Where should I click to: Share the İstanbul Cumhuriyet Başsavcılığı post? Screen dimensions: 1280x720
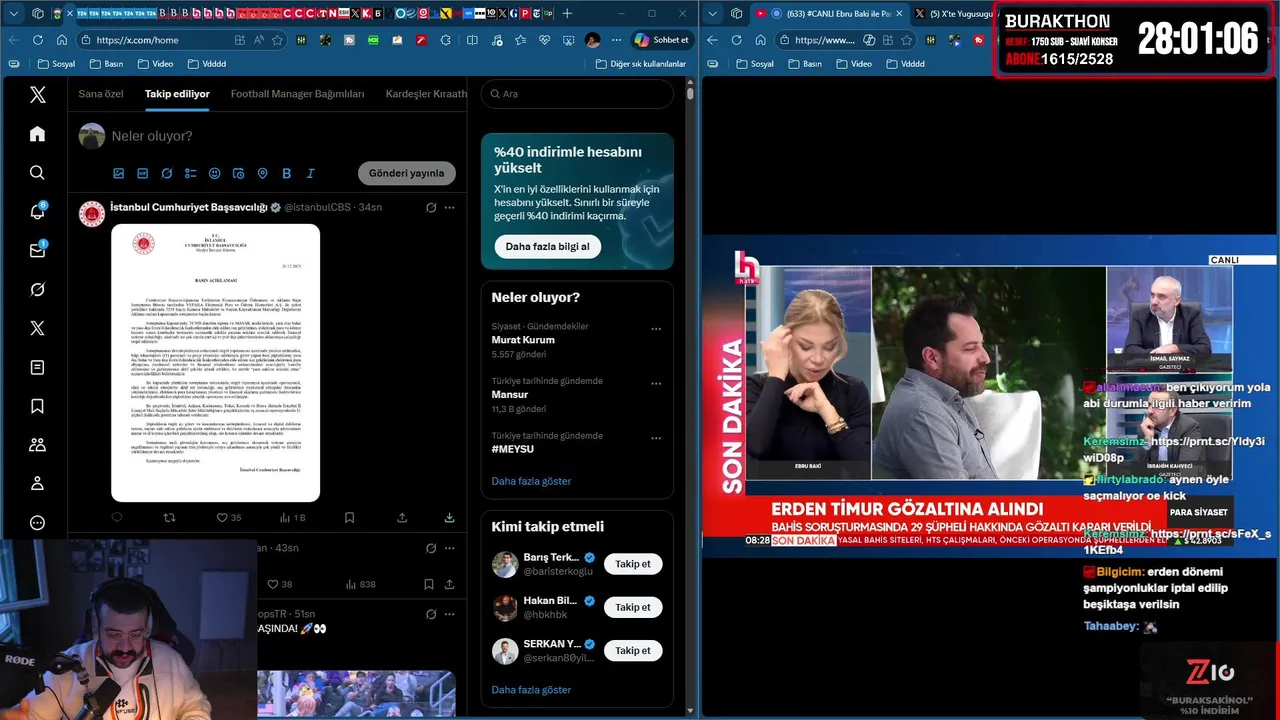coord(402,518)
